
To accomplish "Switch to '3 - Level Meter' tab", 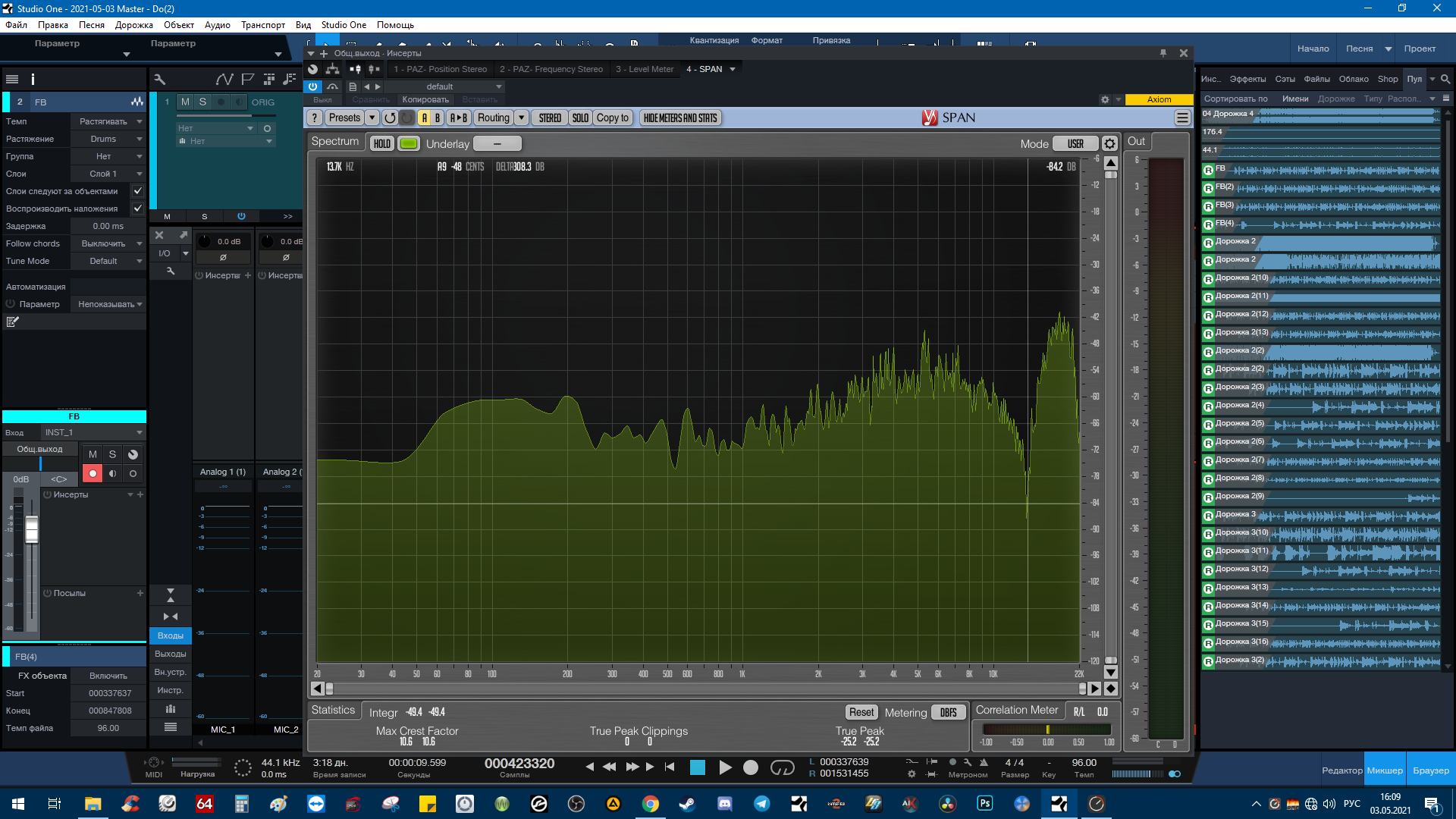I will [x=645, y=69].
